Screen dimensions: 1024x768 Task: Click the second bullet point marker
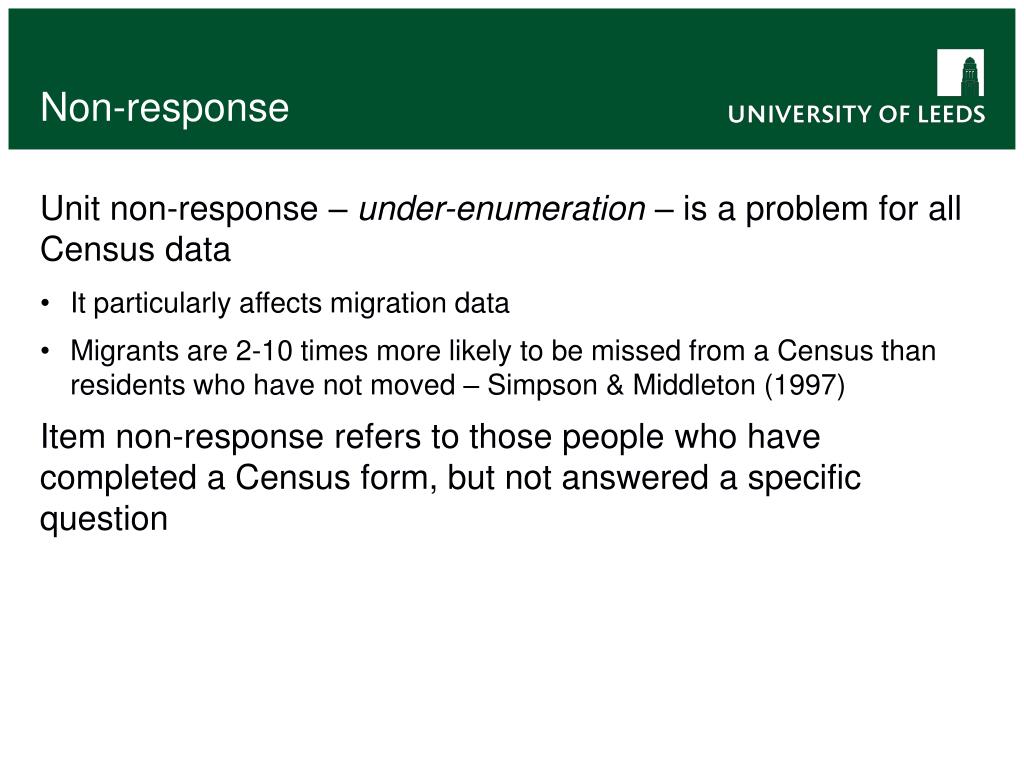click(x=45, y=351)
